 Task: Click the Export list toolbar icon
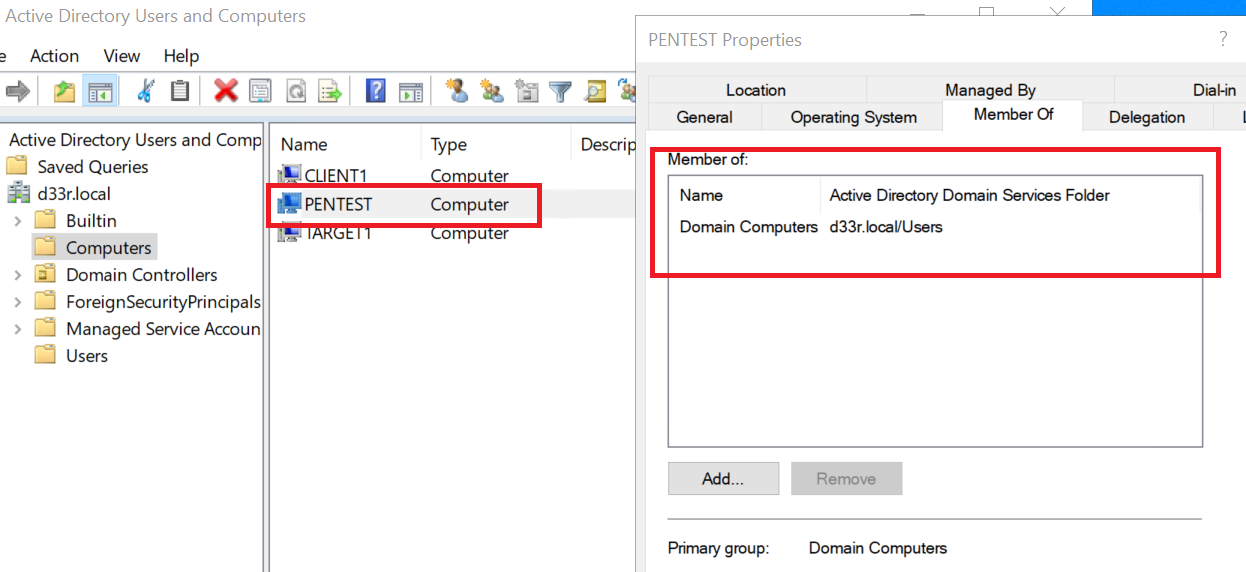point(330,92)
